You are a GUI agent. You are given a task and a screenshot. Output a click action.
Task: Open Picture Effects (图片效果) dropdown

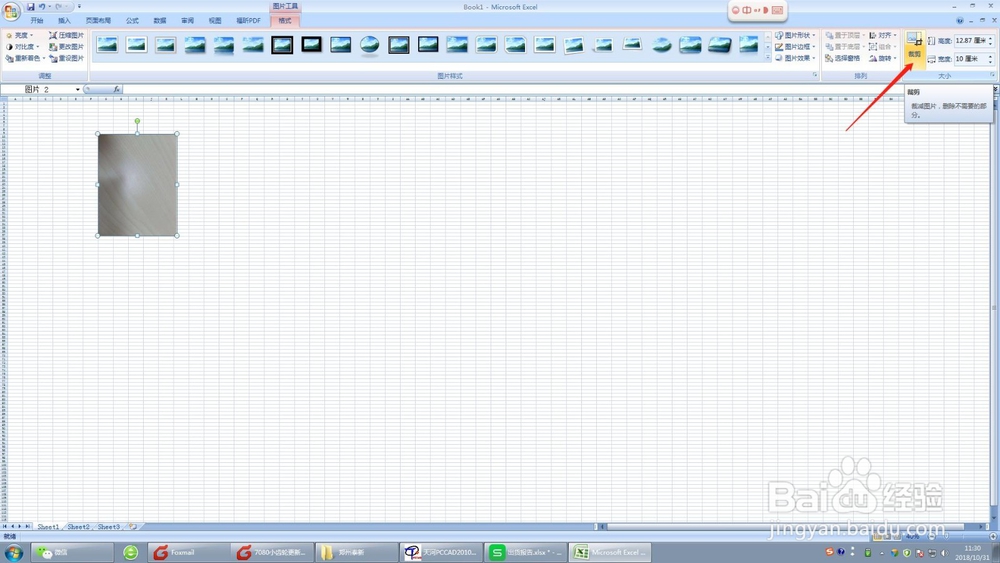point(795,58)
